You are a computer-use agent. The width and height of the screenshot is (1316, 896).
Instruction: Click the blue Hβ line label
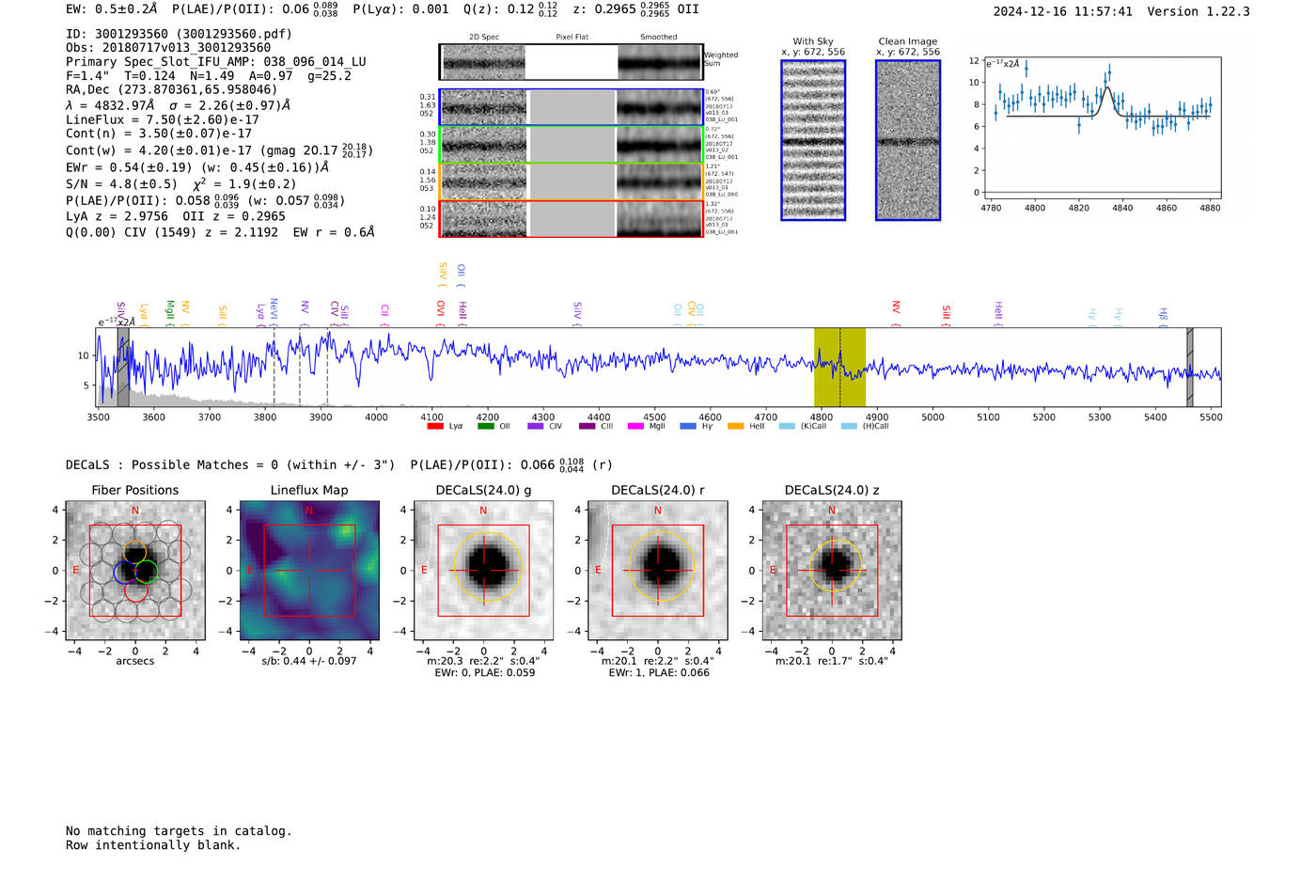tap(1163, 315)
